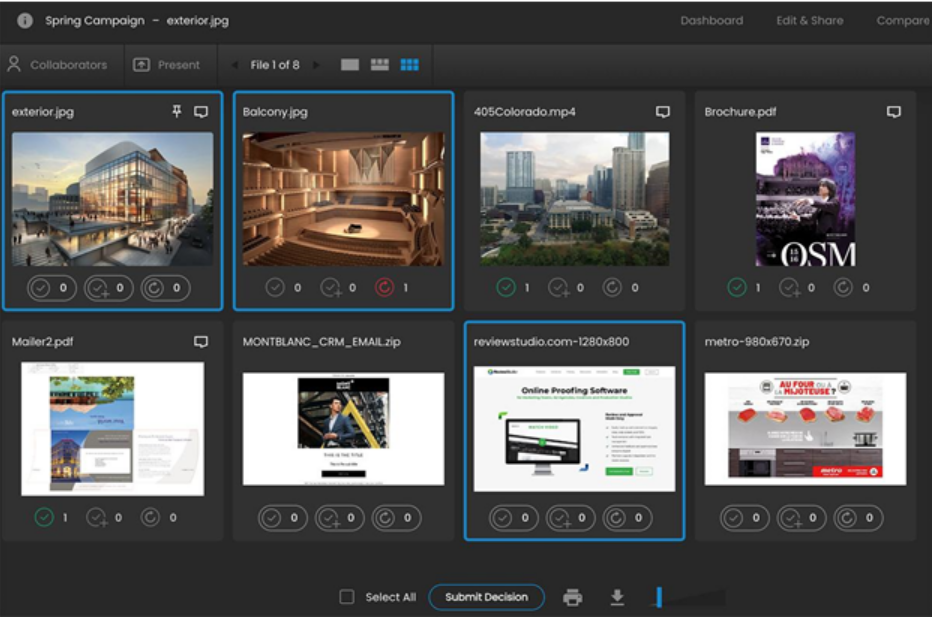Screen dimensions: 932x617
Task: Click the download icon in bottom bar
Action: coord(617,597)
